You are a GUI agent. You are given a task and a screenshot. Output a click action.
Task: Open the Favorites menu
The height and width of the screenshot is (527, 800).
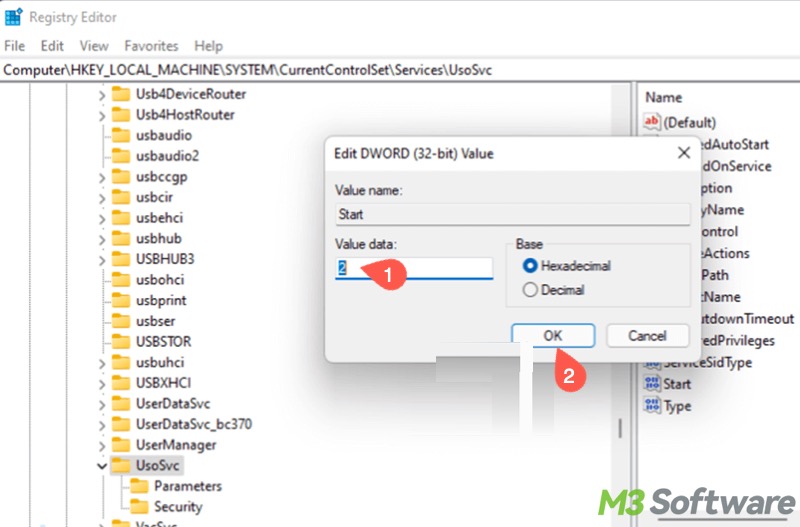(x=151, y=46)
